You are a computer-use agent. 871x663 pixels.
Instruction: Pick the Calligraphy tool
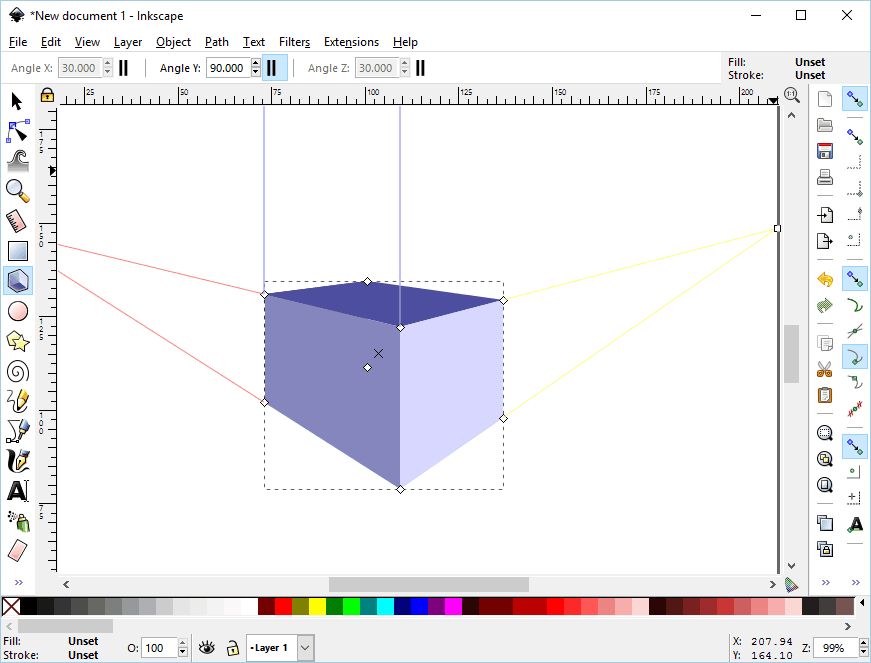17,461
